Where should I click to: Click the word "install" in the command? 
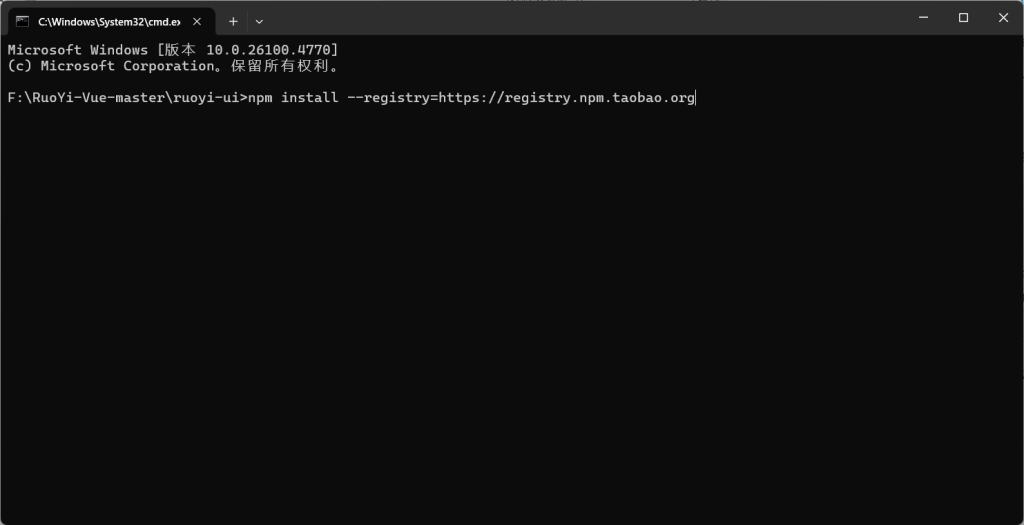310,98
